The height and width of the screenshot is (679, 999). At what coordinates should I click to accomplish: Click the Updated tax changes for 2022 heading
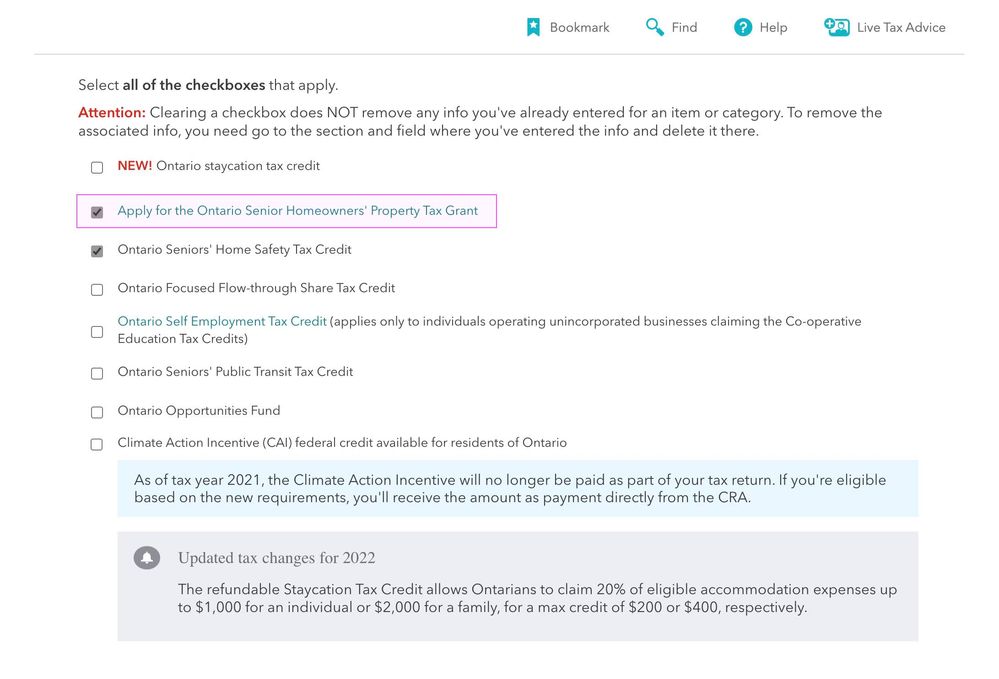click(x=276, y=558)
